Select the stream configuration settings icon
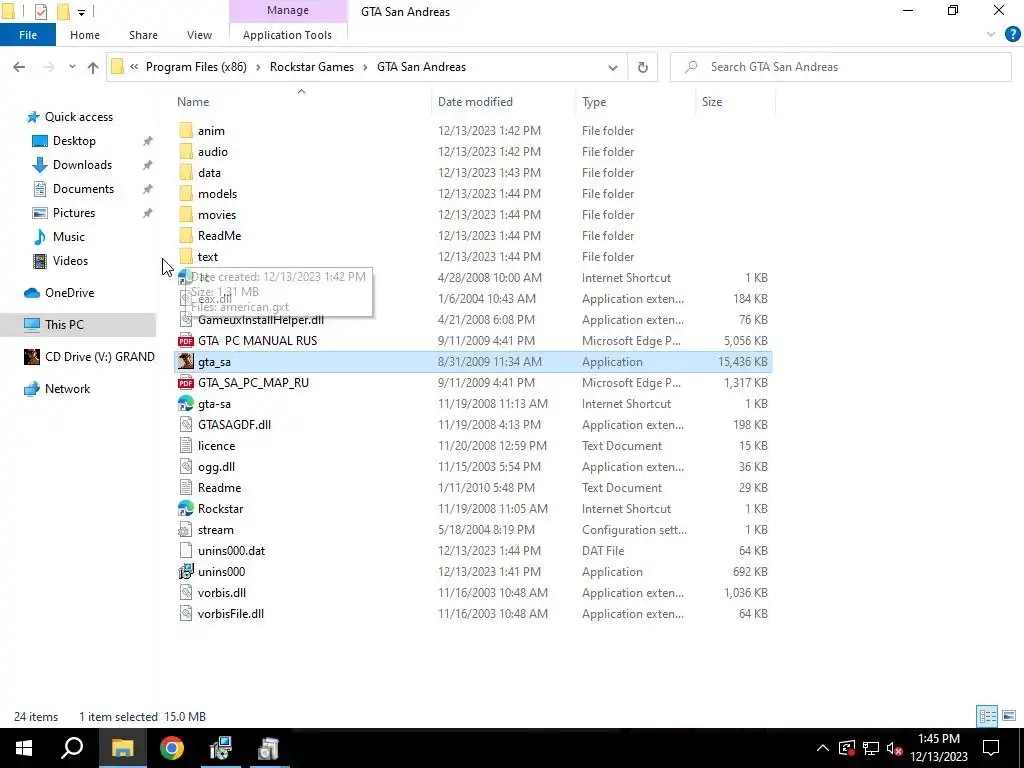This screenshot has width=1024, height=768. tap(186, 530)
